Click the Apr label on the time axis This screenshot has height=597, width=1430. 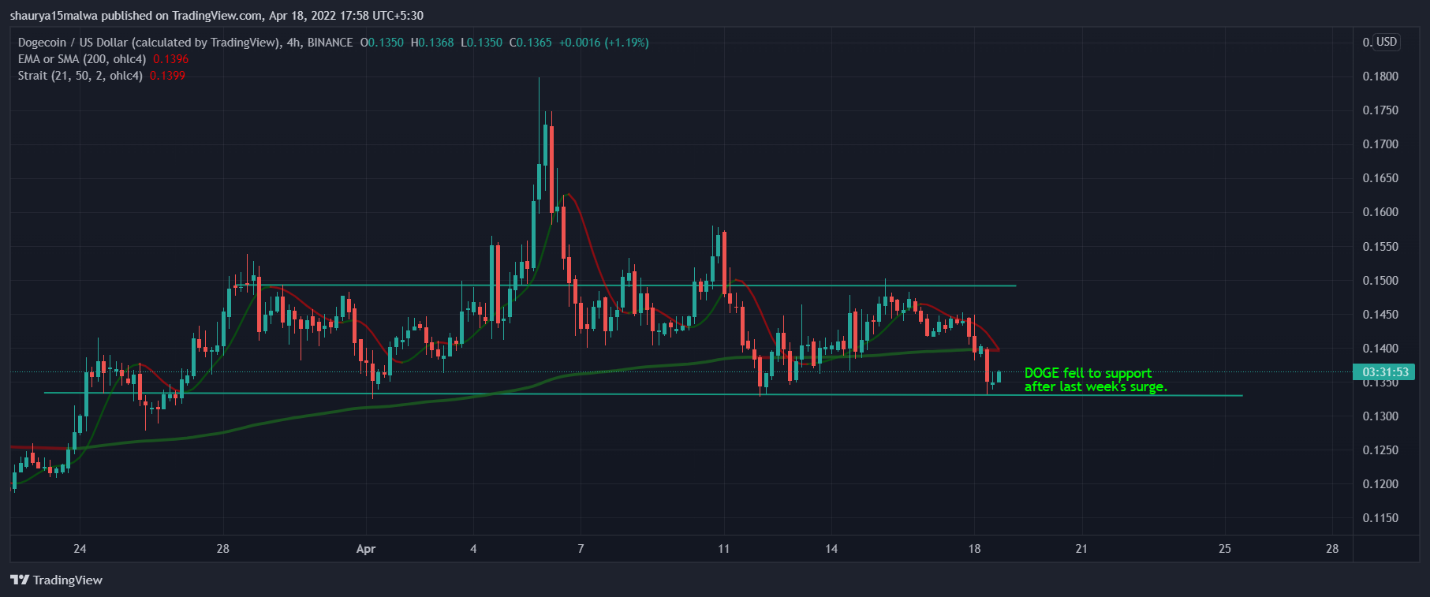[366, 549]
